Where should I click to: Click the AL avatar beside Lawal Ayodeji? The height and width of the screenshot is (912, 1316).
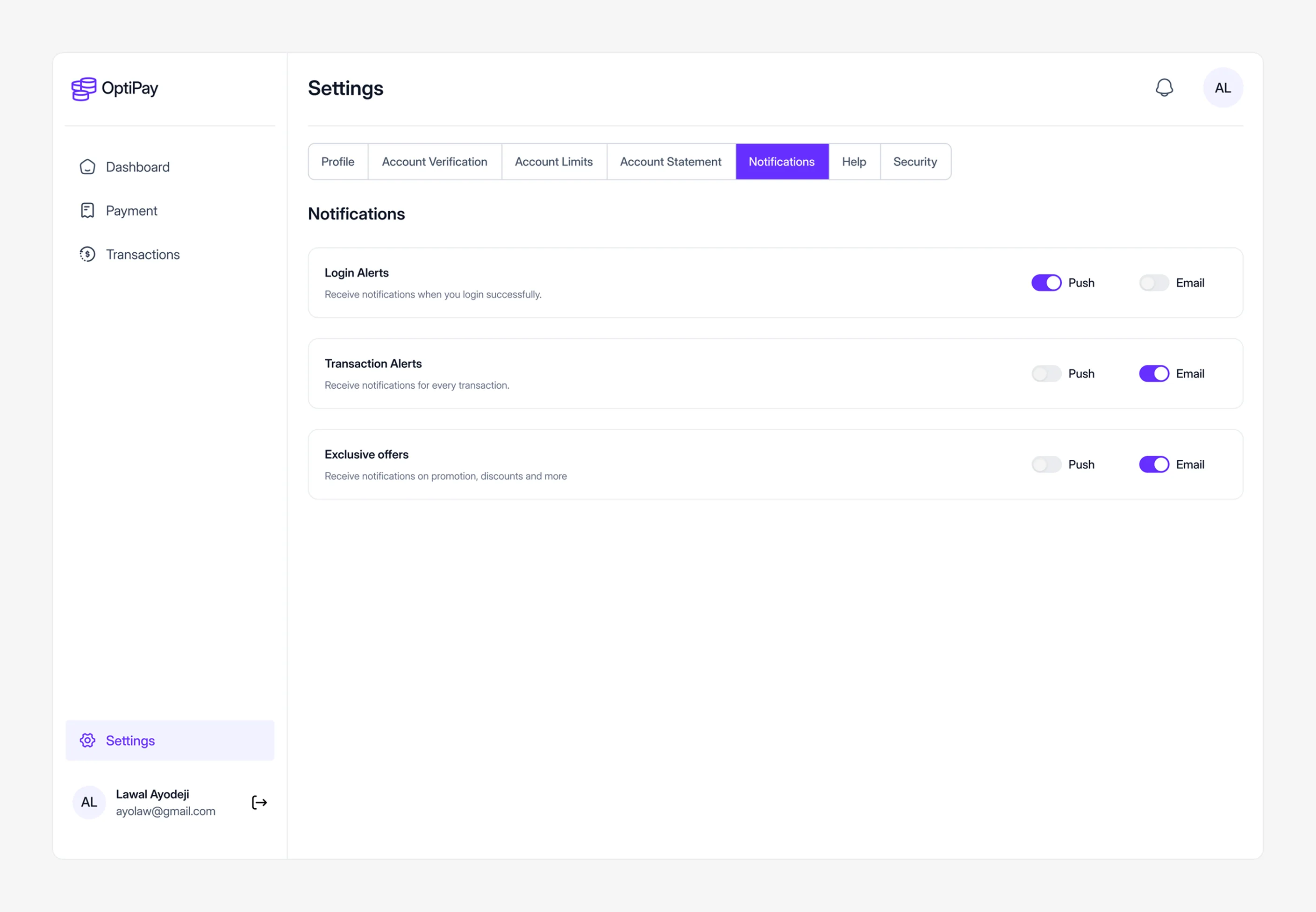pyautogui.click(x=89, y=802)
